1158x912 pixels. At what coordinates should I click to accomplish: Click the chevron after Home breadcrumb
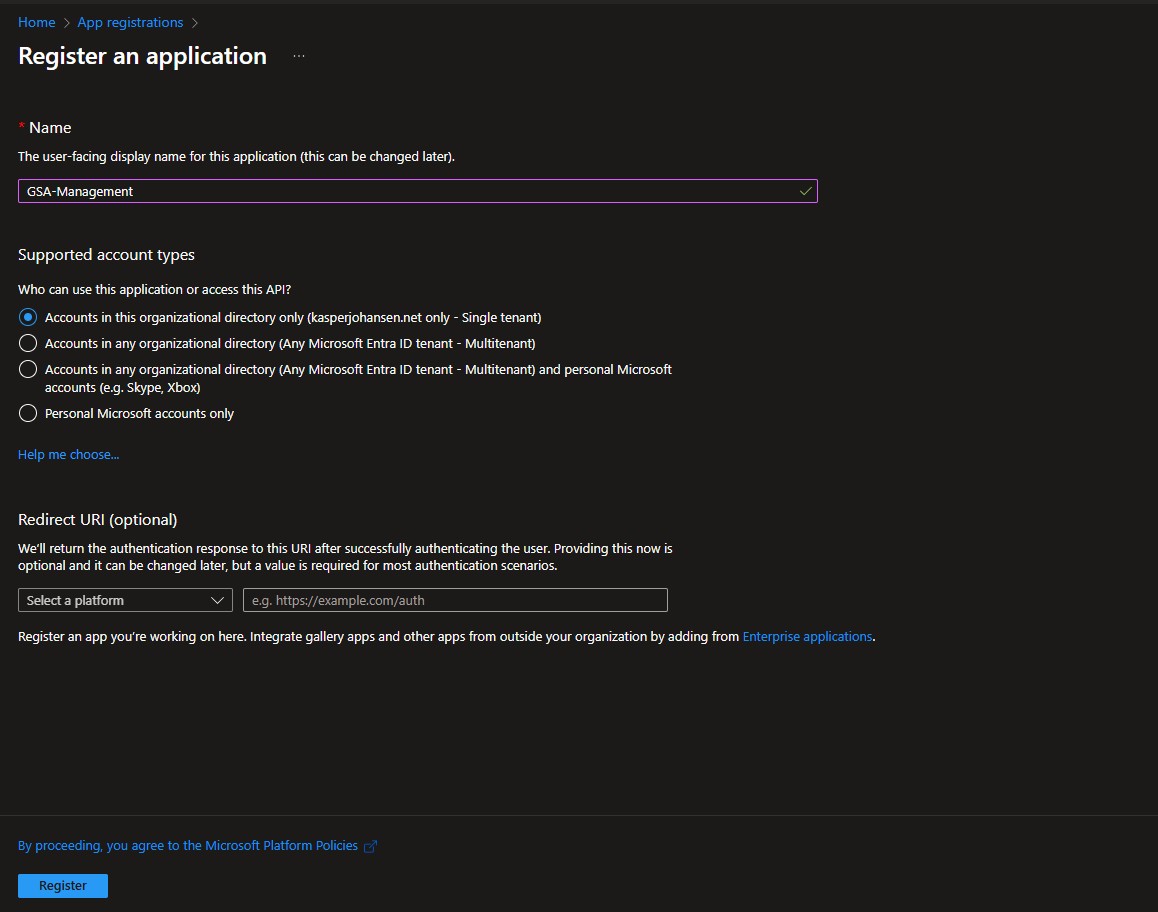click(66, 23)
